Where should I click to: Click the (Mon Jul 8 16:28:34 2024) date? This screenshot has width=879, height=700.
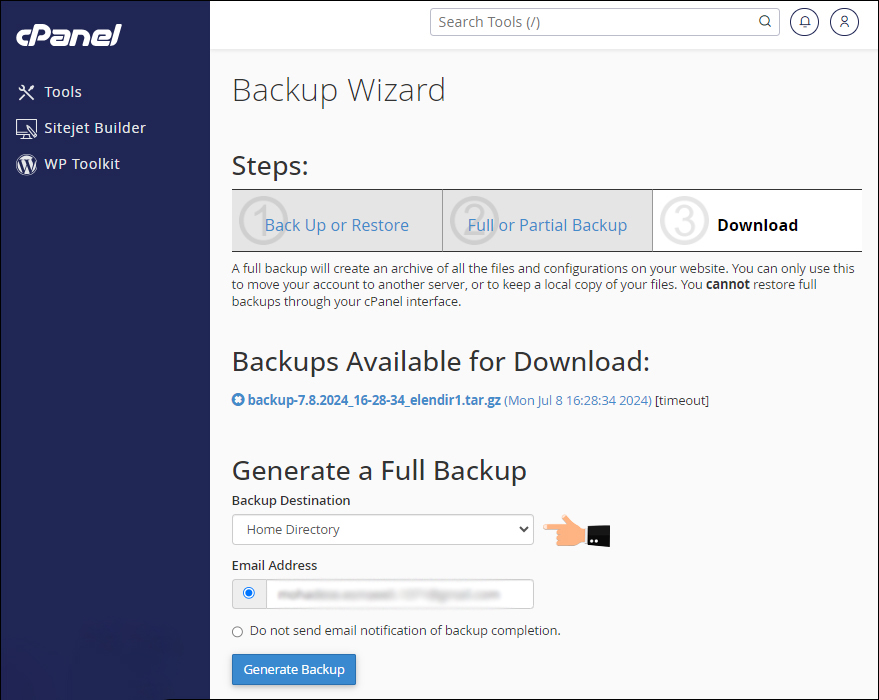point(578,401)
